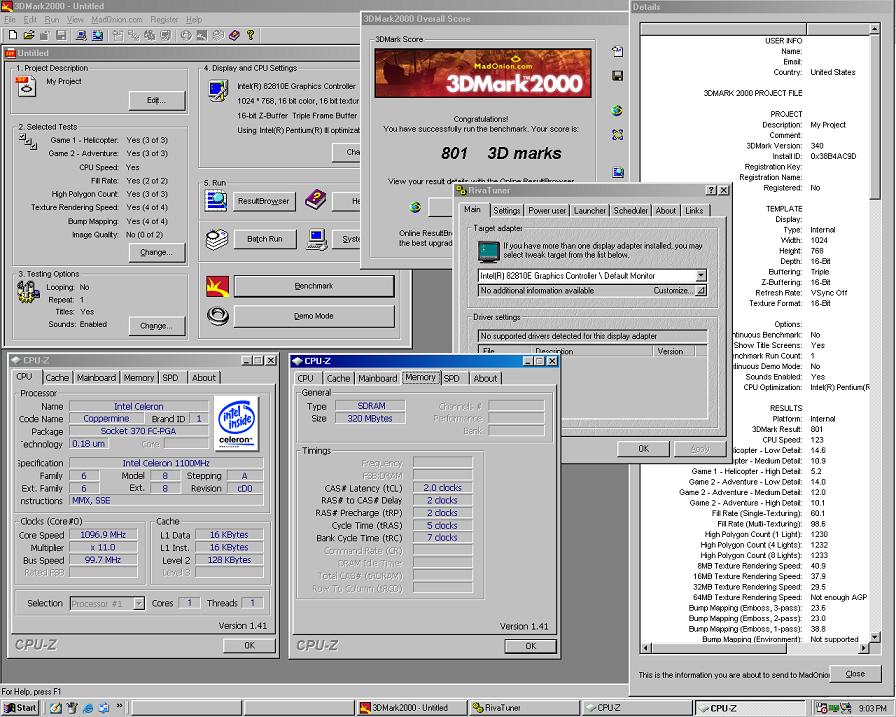Expand the Customize arrow in RivaTuner
The image size is (896, 717).
[701, 291]
